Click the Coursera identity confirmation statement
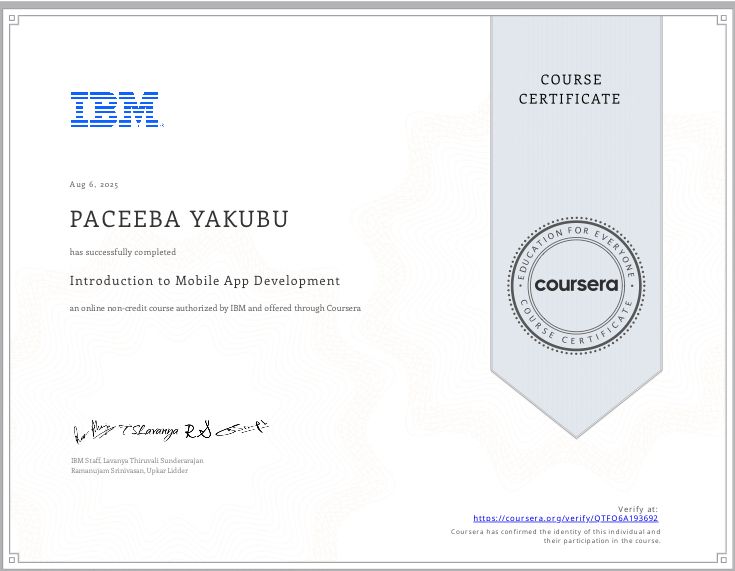735x571 pixels. pos(555,536)
